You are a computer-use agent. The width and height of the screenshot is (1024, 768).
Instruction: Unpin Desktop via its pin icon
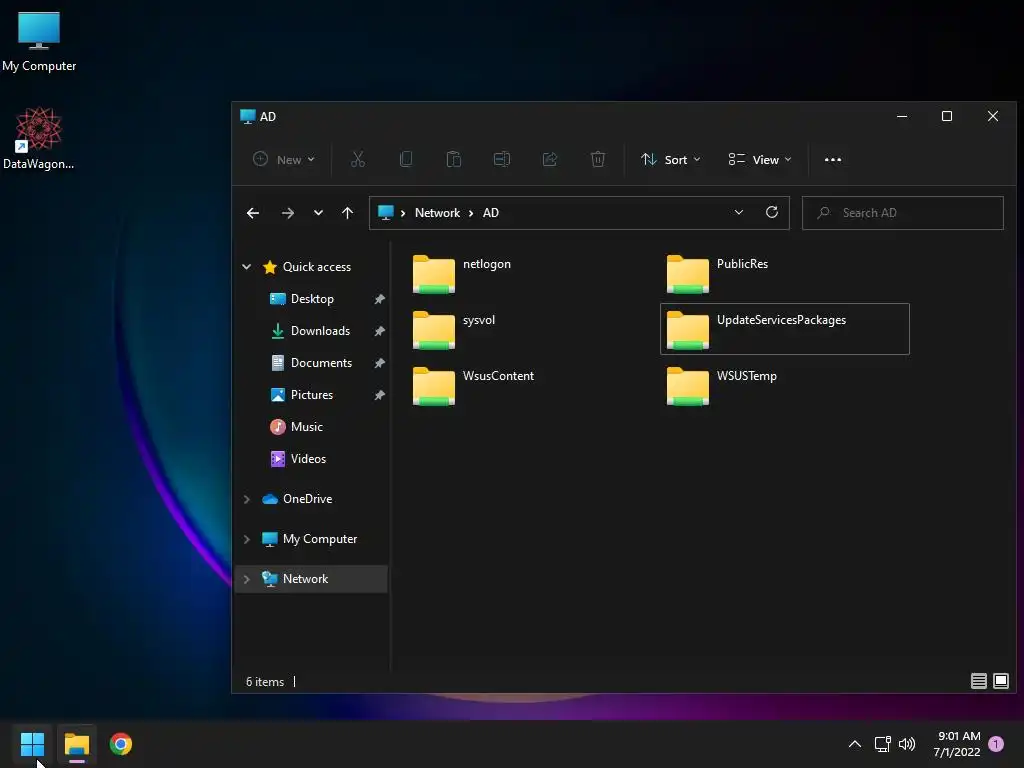point(379,299)
